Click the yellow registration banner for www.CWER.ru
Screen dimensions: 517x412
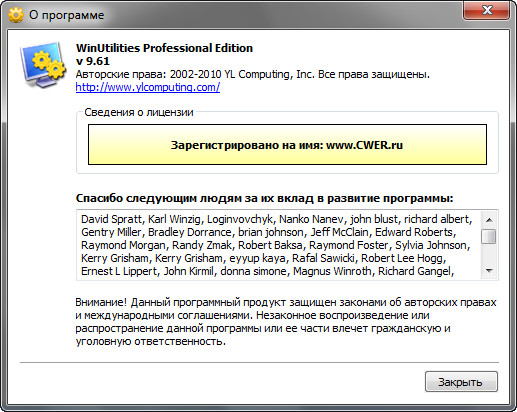287,145
